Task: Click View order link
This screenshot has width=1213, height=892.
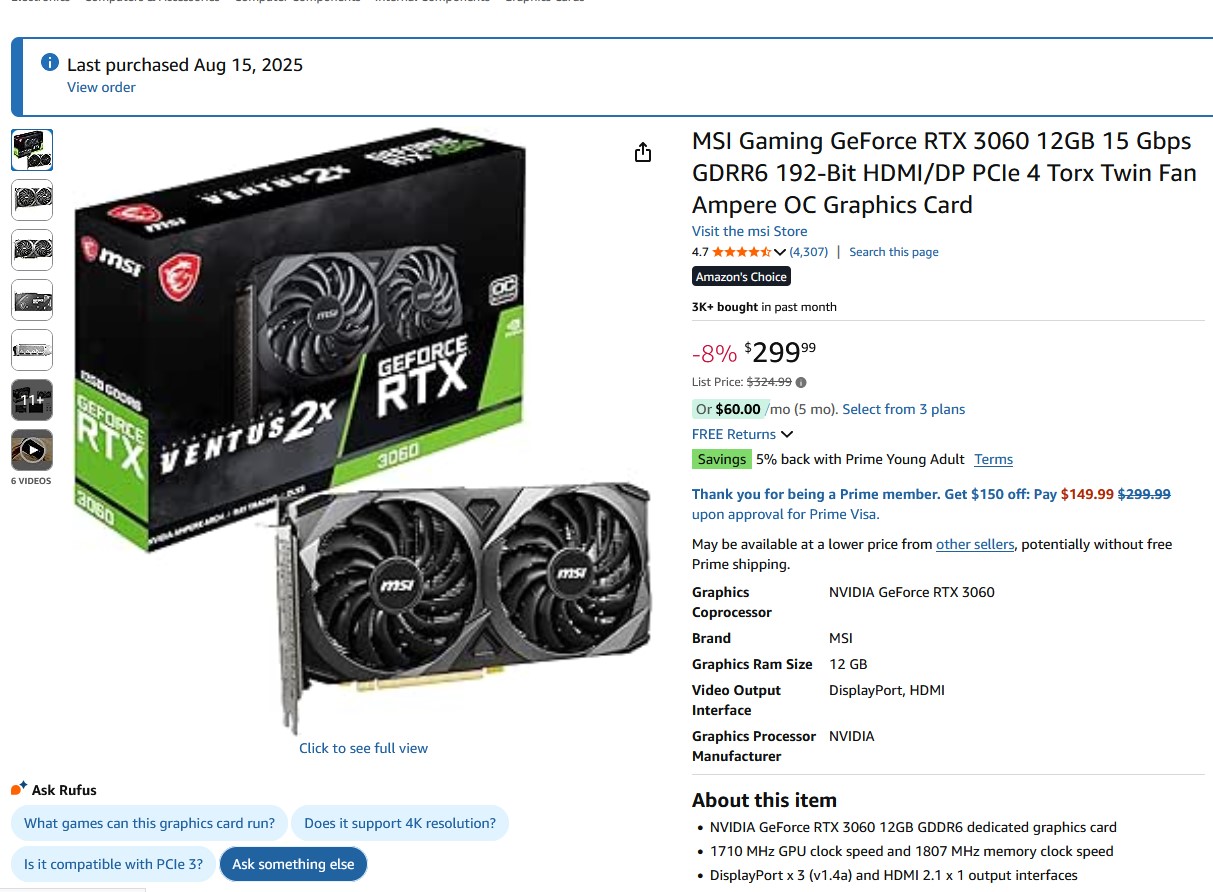Action: 101,87
